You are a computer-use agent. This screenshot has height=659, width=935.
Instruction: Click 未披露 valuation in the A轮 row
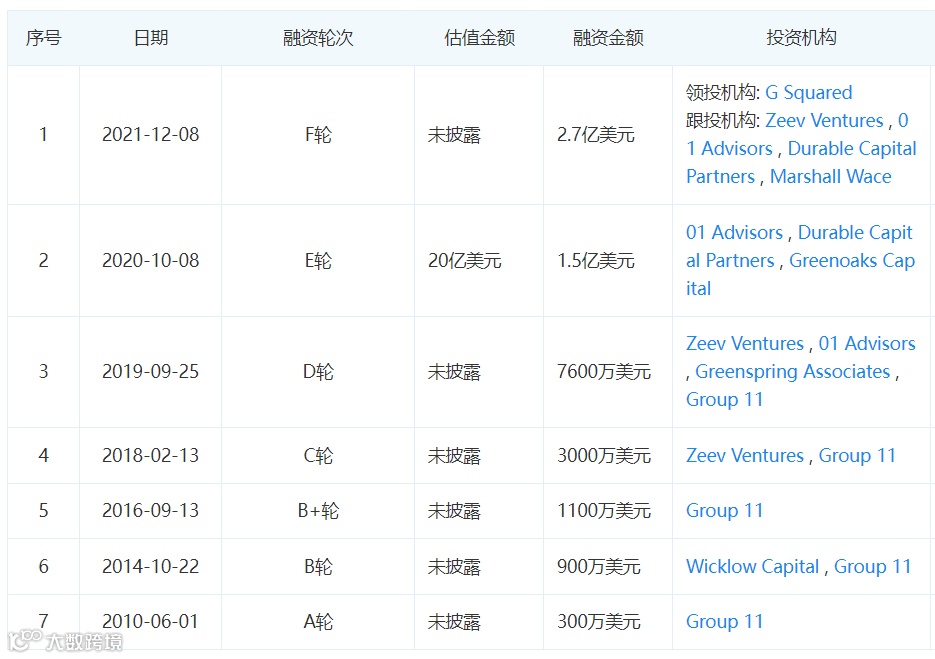click(454, 621)
